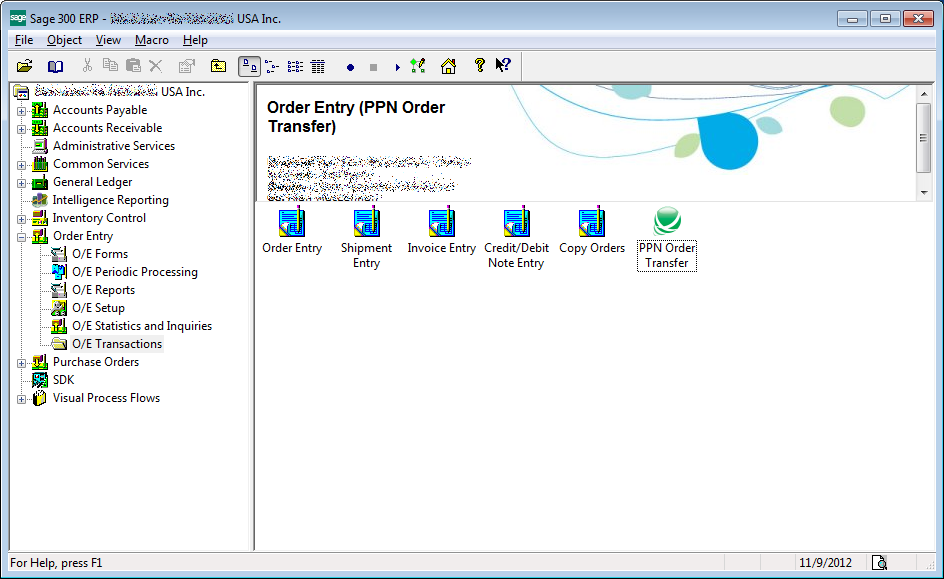Go up one folder level

pos(219,66)
